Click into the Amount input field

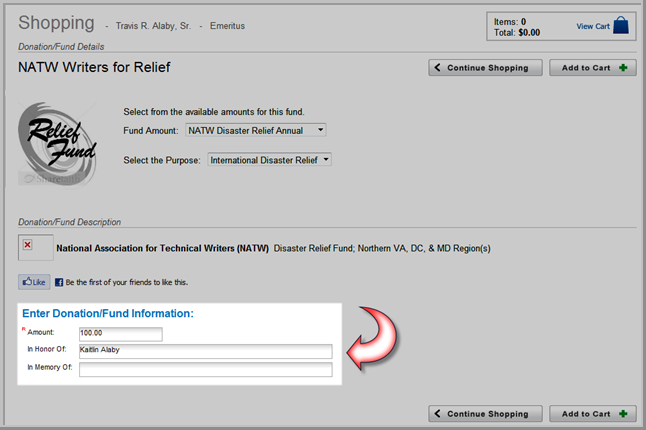pos(121,334)
